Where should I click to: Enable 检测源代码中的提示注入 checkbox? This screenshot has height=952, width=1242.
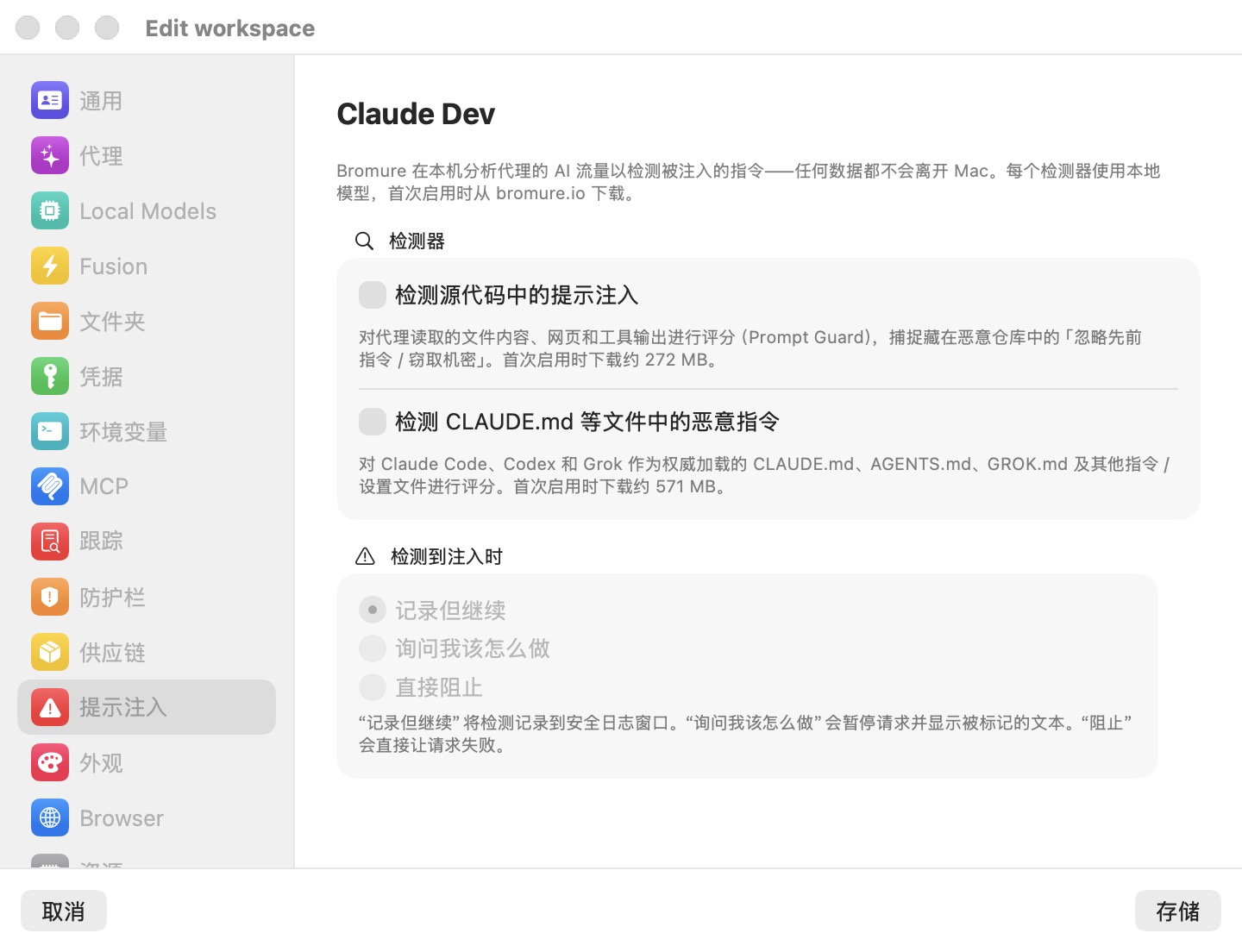(x=373, y=295)
